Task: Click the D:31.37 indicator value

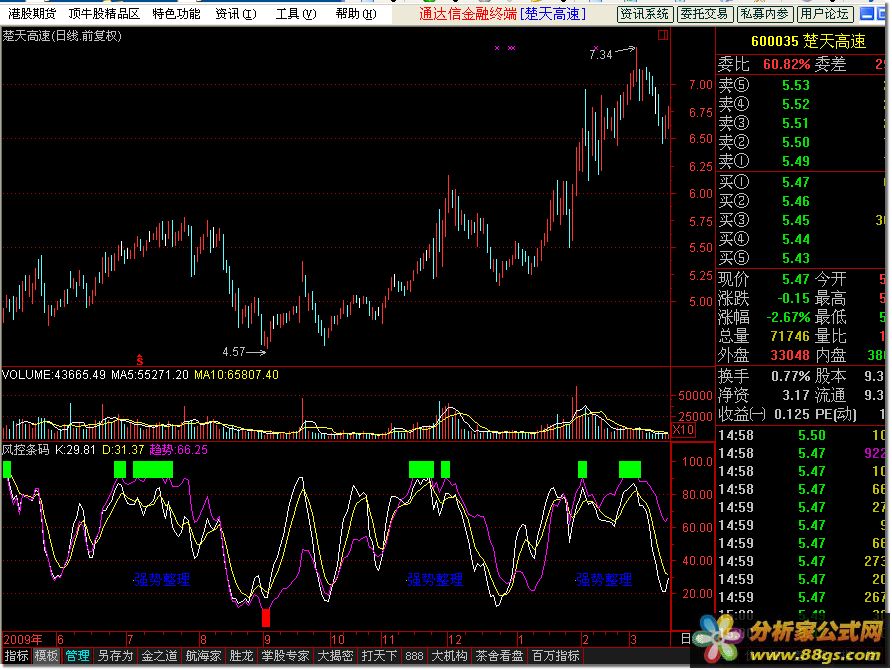Action: point(123,449)
